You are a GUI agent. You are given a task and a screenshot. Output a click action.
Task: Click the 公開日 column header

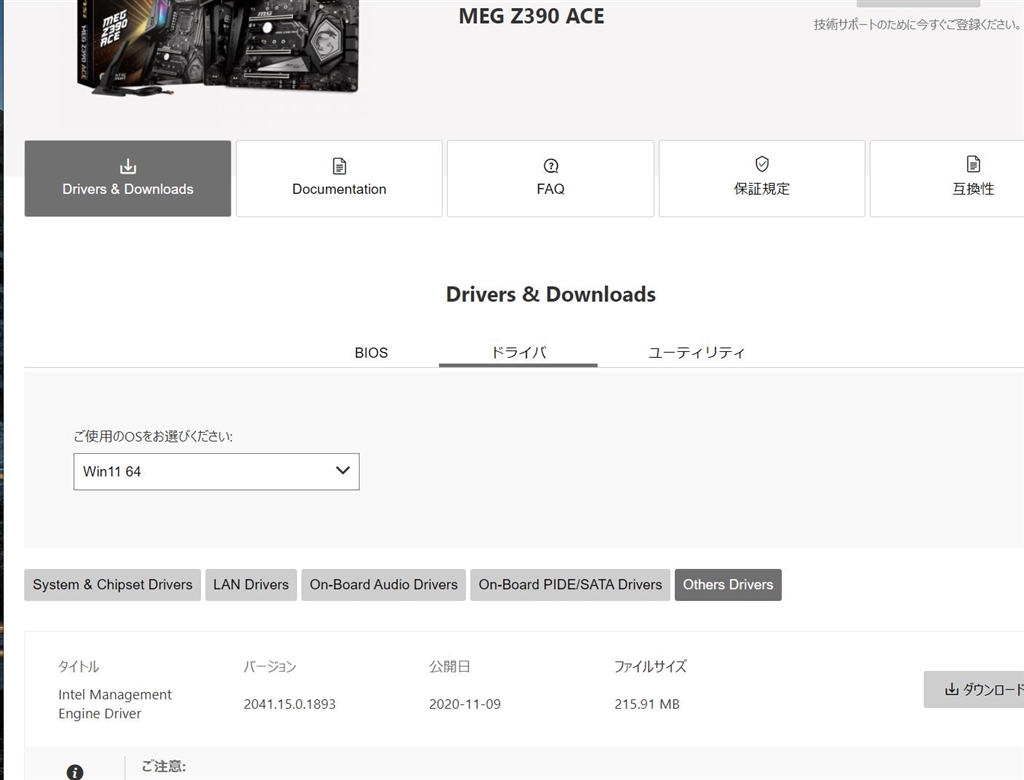[449, 666]
